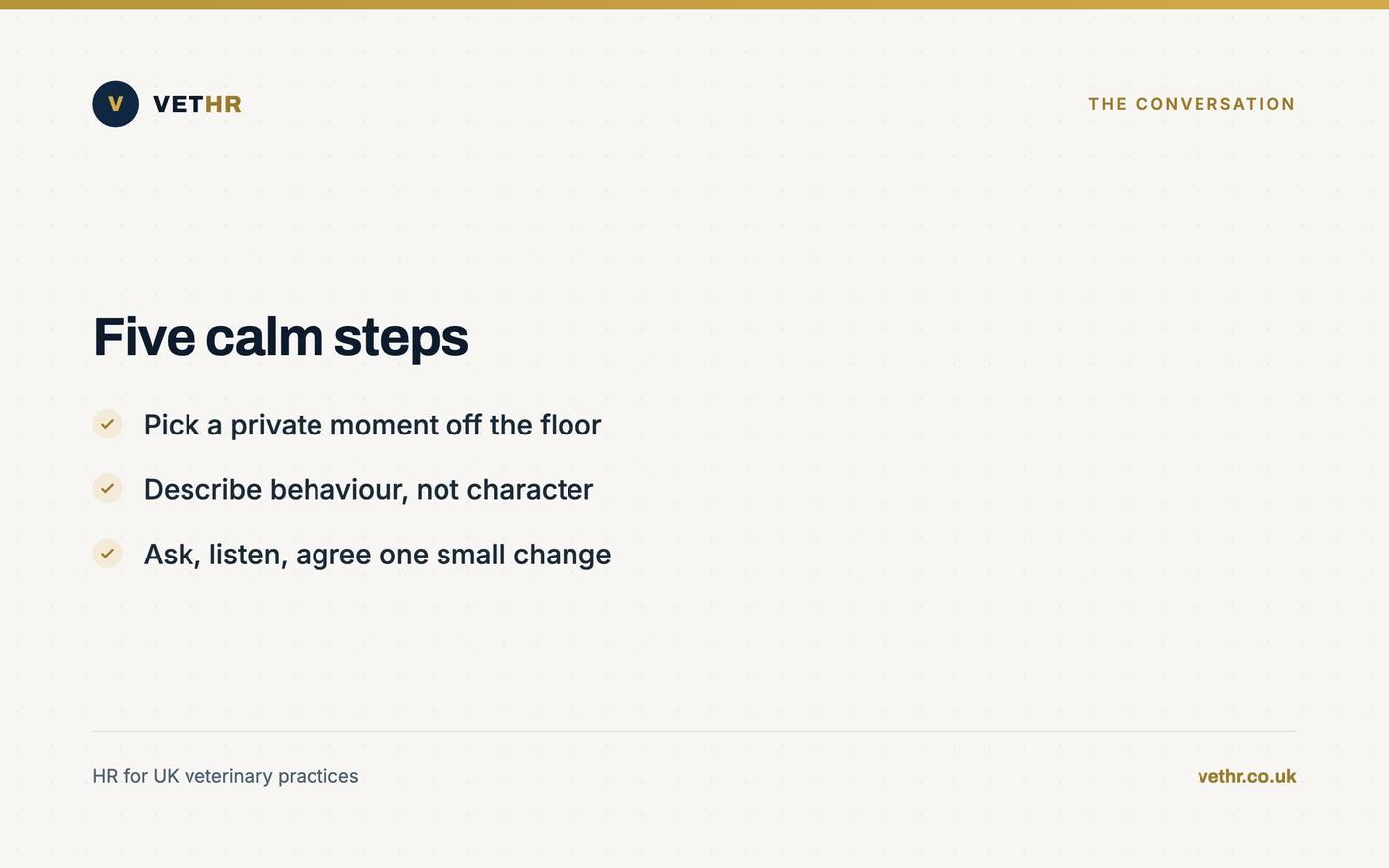Click the word 'floor' in first bullet

pos(570,425)
